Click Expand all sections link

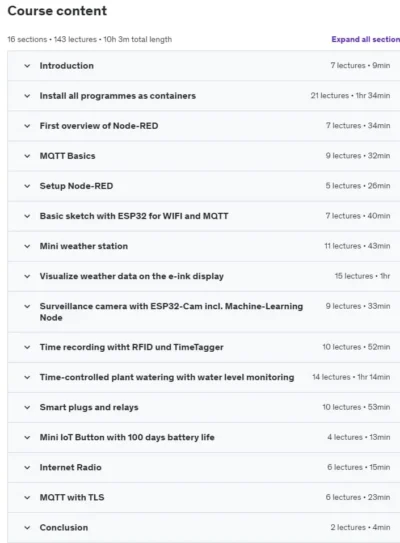(366, 39)
